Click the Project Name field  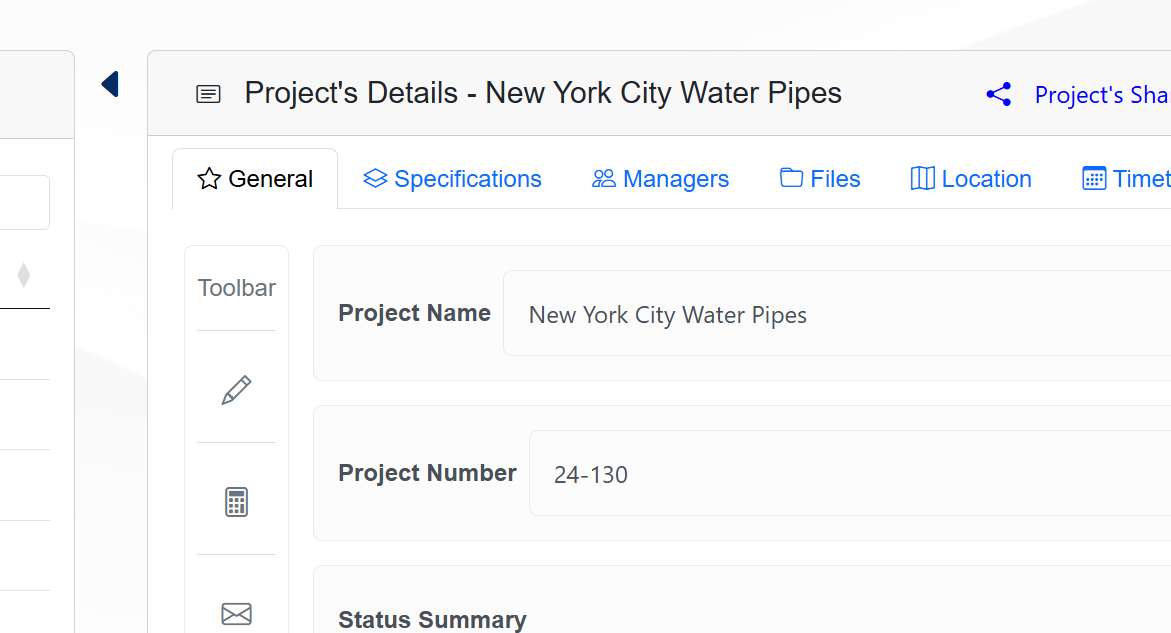pos(836,314)
